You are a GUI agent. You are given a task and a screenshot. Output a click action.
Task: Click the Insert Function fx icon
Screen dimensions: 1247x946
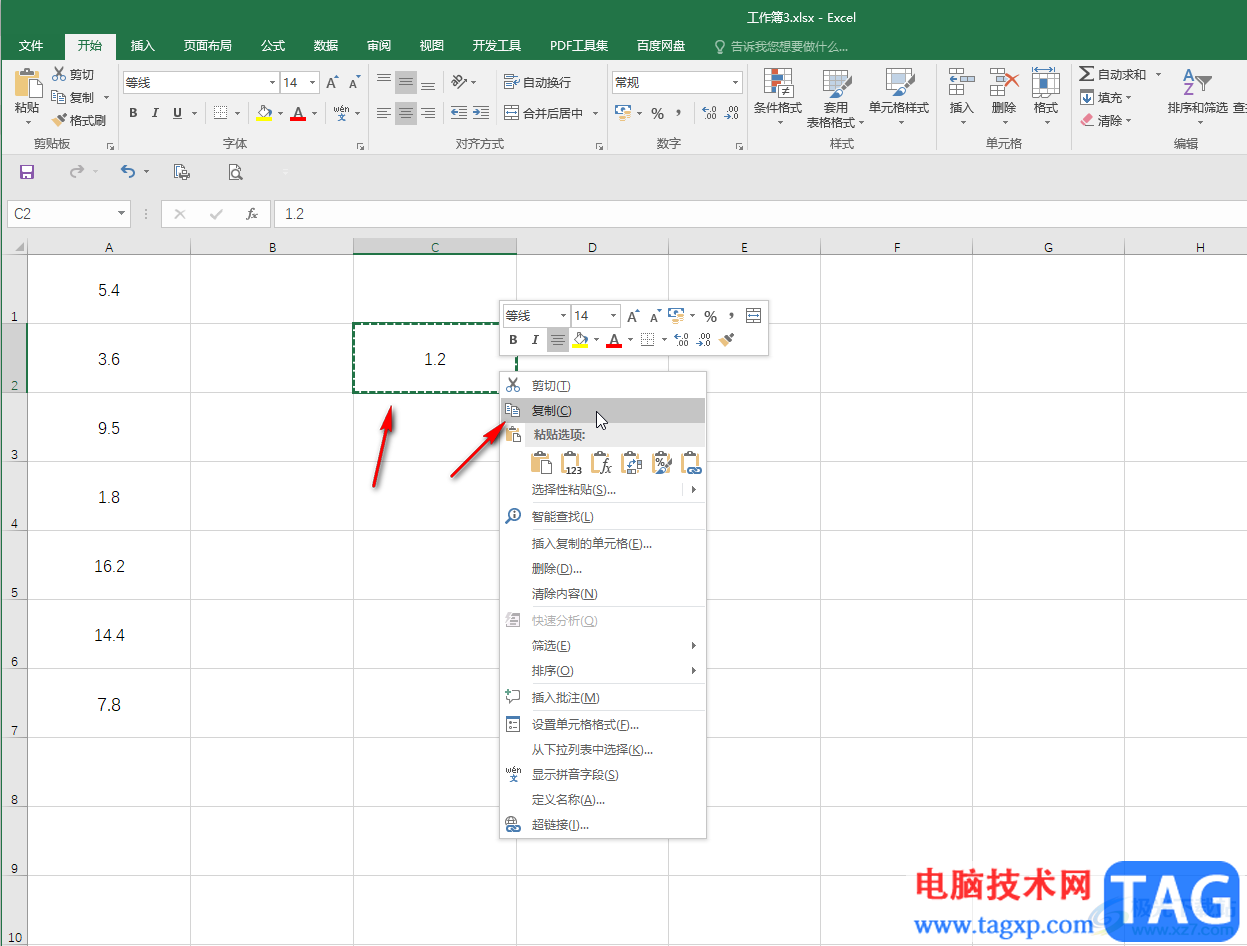[x=252, y=214]
